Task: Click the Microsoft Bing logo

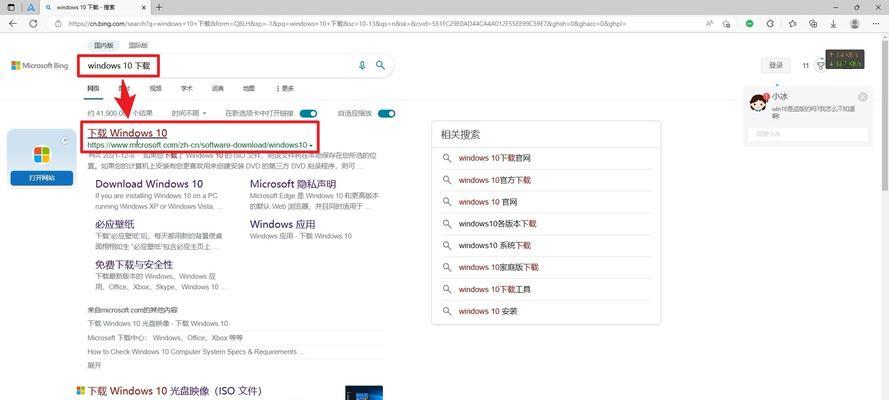Action: 40,66
